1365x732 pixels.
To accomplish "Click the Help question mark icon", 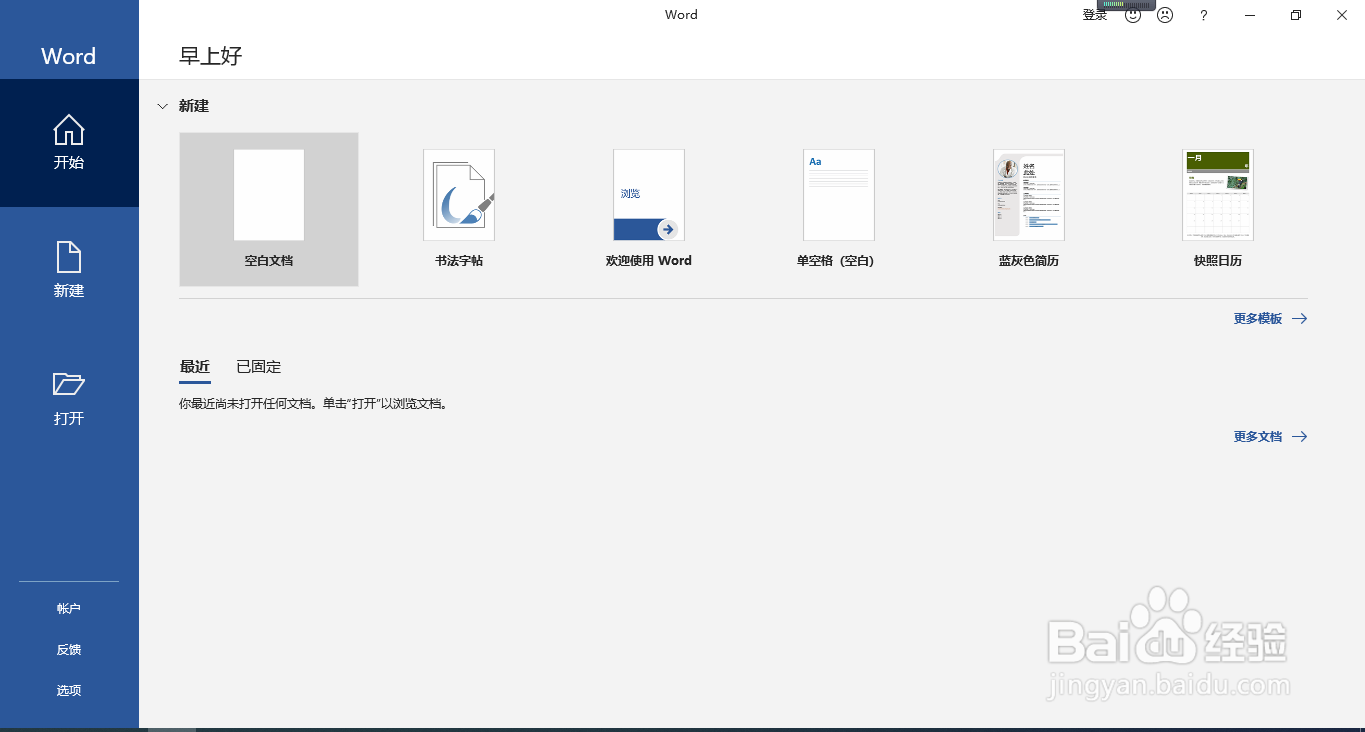I will [1202, 15].
